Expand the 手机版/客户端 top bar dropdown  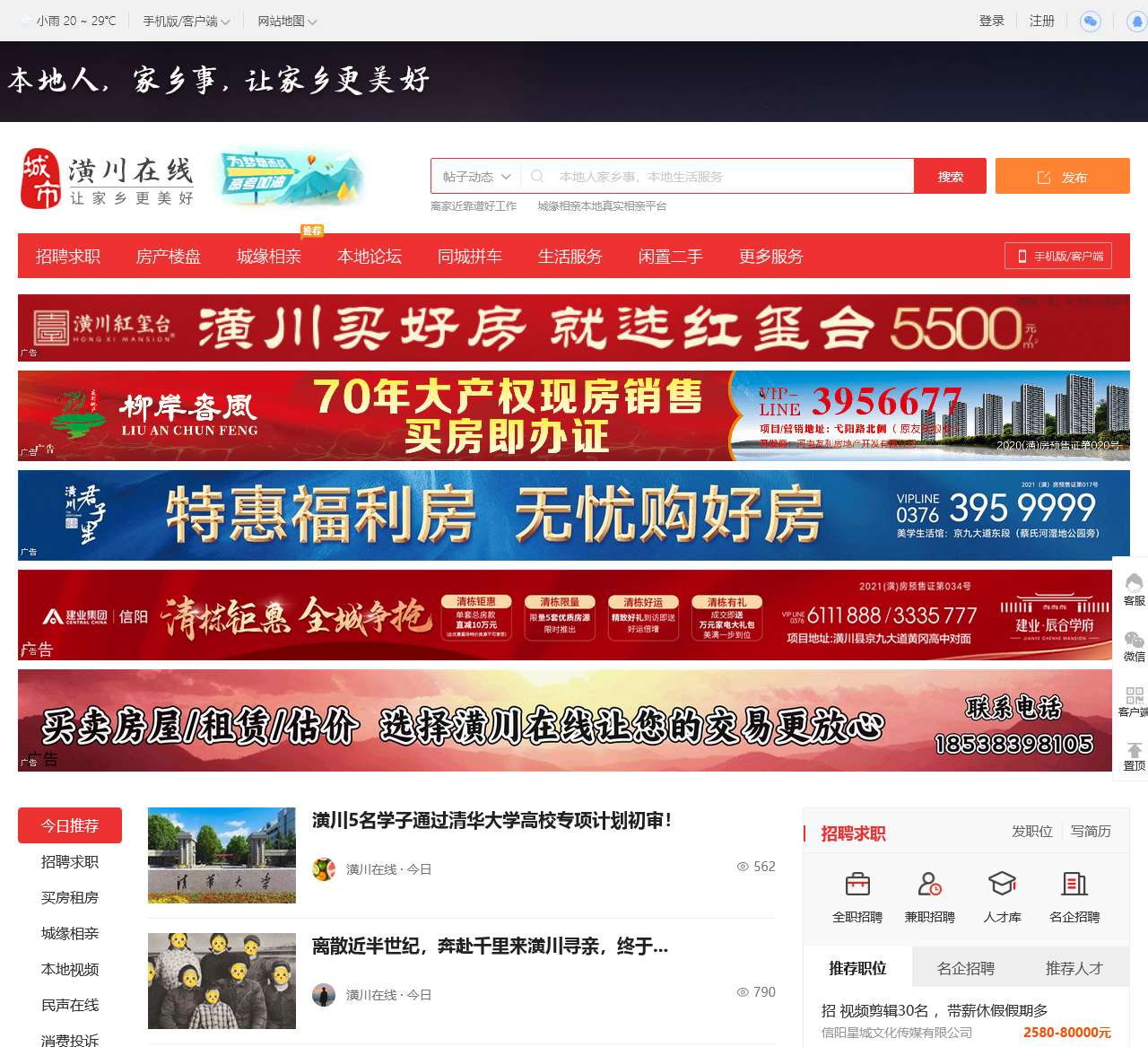187,21
